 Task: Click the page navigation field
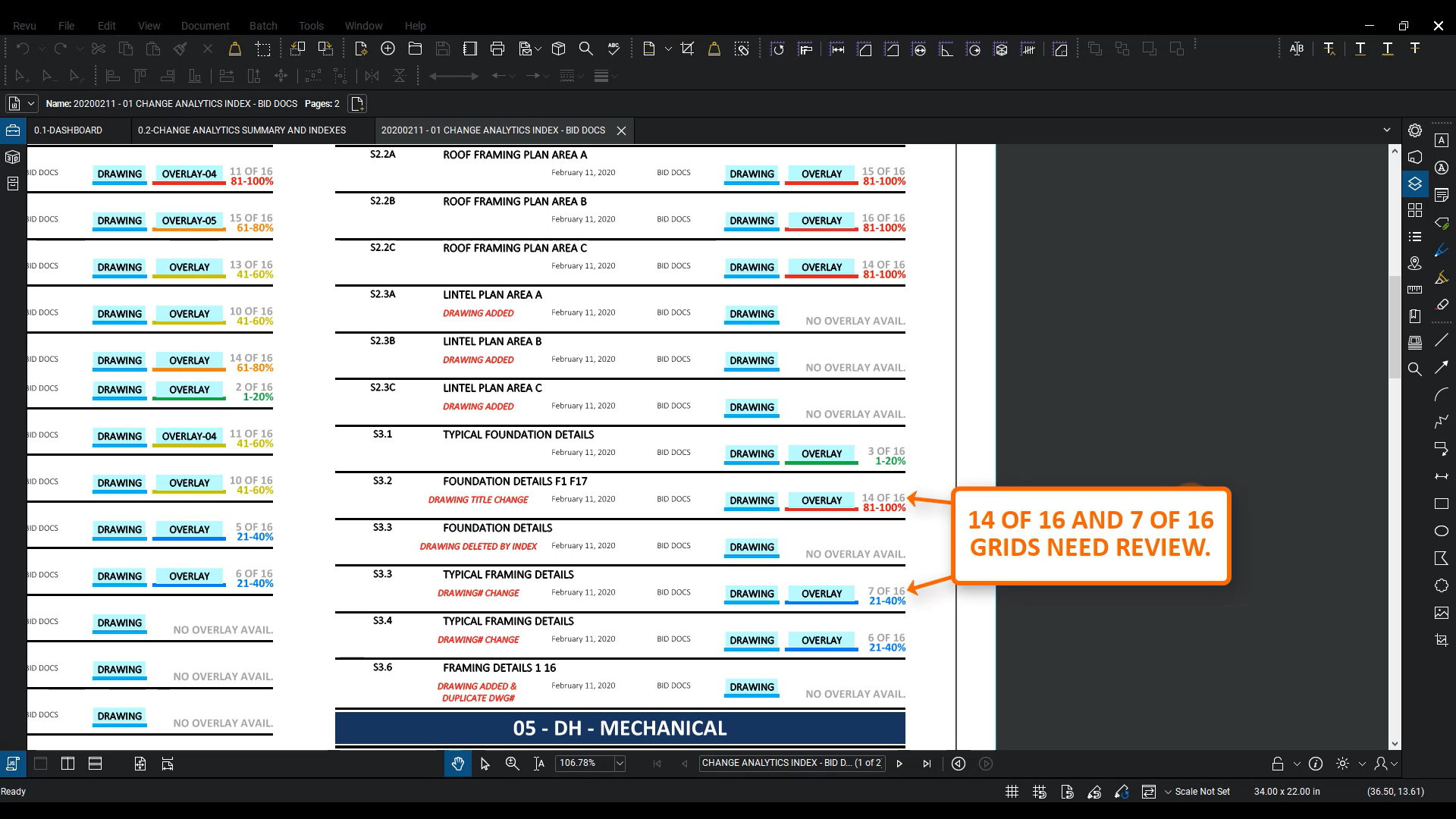[791, 764]
